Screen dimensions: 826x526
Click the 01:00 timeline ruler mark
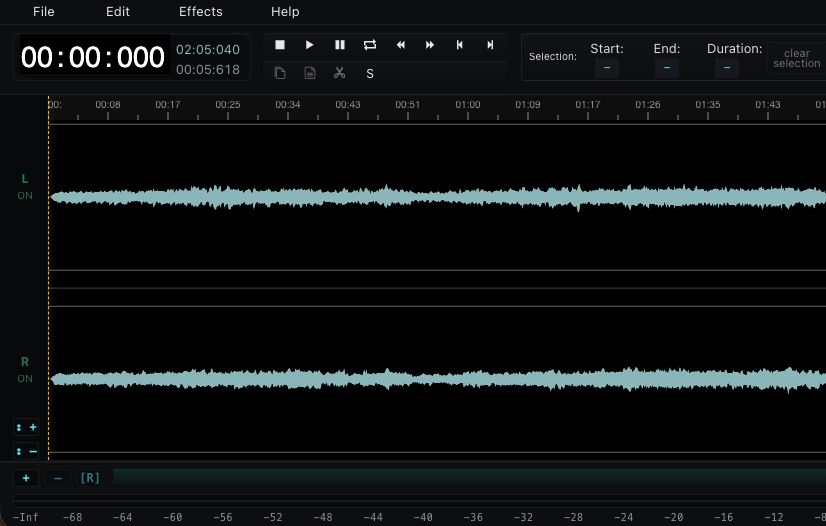tap(468, 105)
